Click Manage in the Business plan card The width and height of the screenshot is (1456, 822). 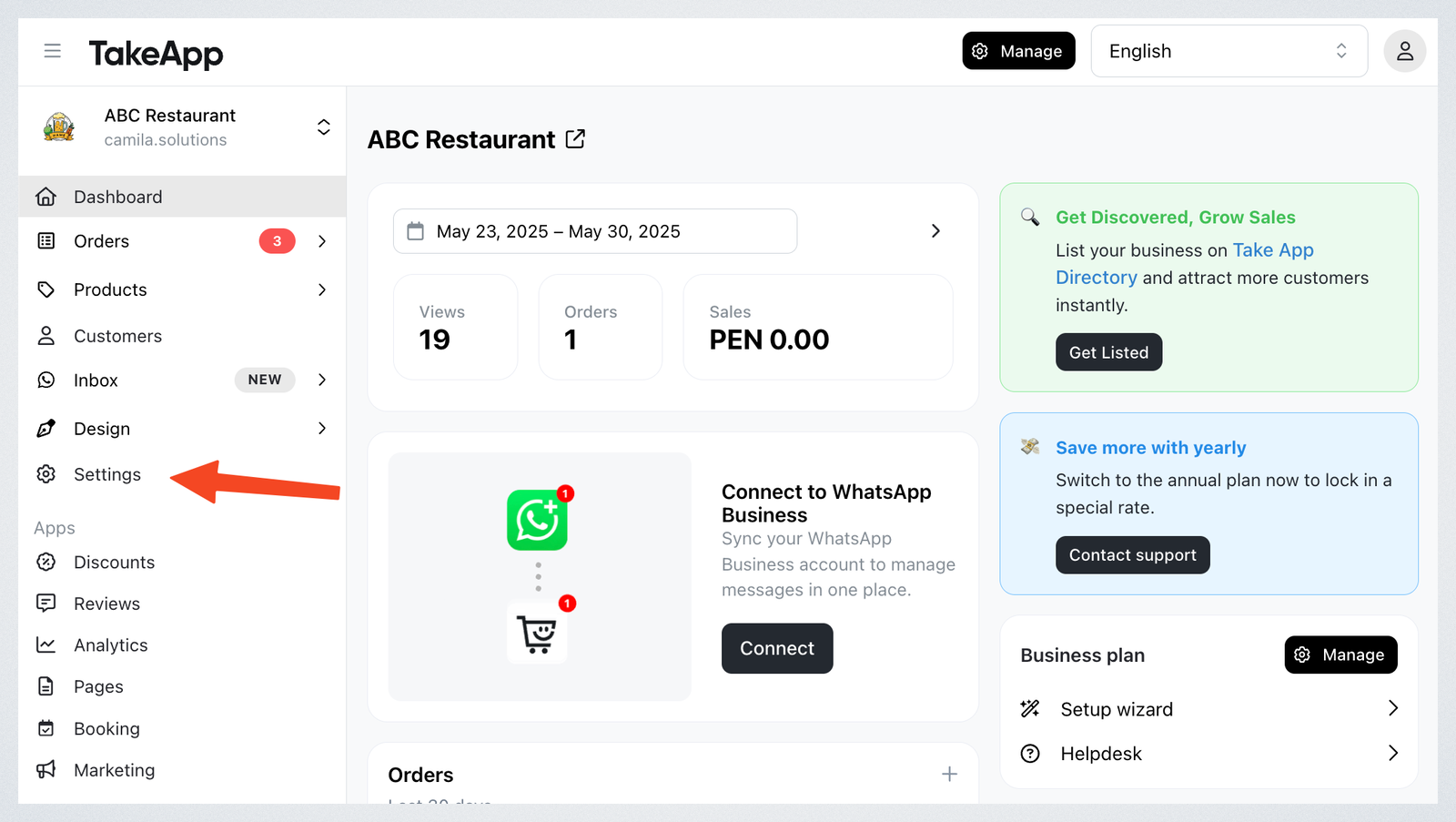[x=1340, y=655]
